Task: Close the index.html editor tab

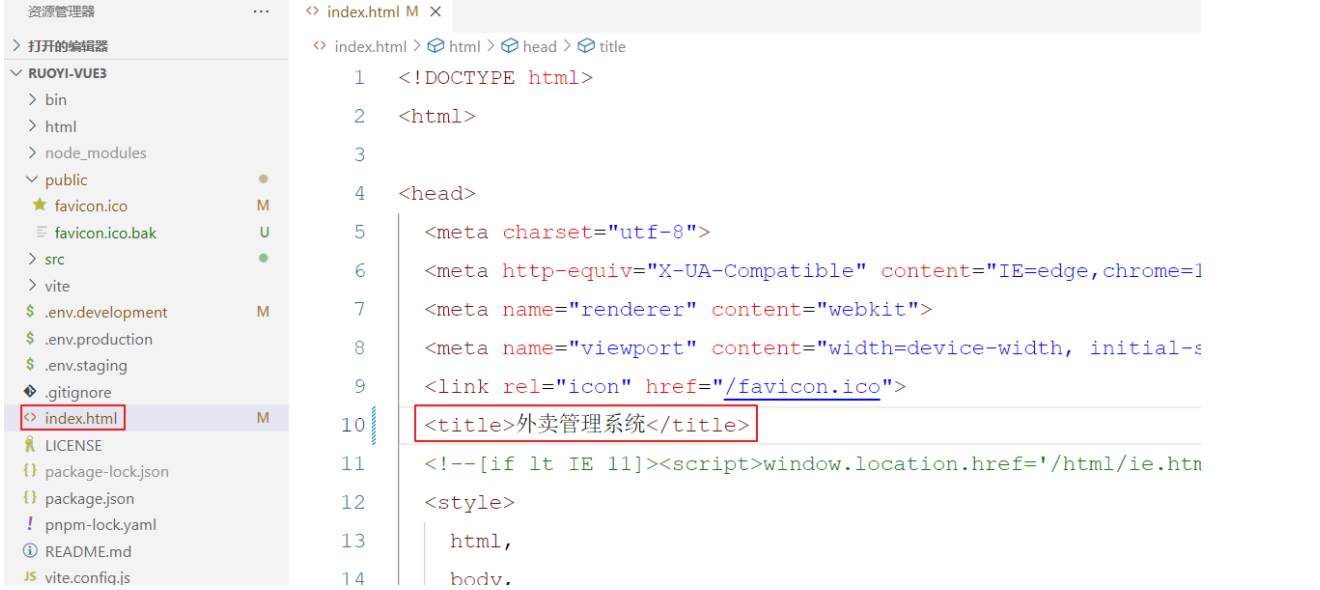Action: (435, 12)
